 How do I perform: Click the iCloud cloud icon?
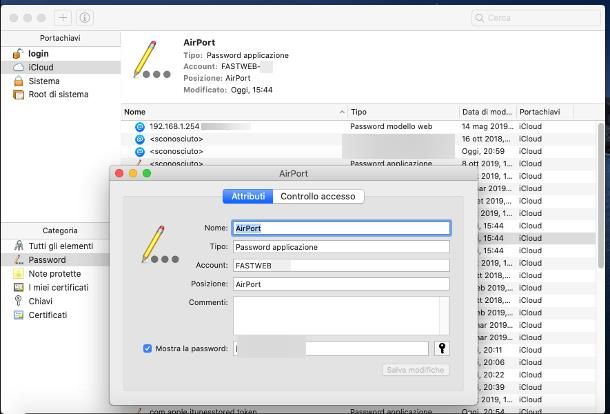click(x=18, y=67)
